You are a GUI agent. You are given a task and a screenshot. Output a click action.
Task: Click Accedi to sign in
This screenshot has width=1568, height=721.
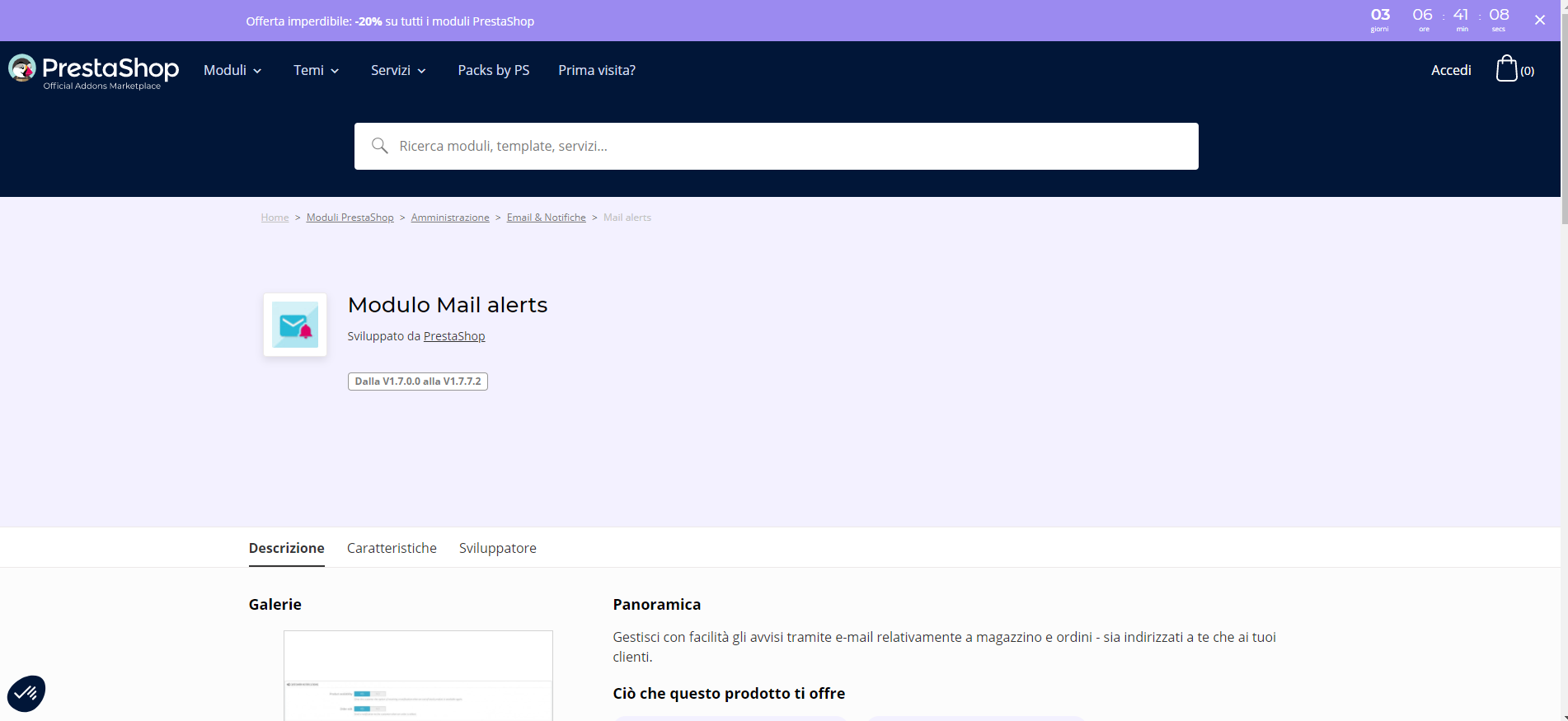pos(1451,70)
